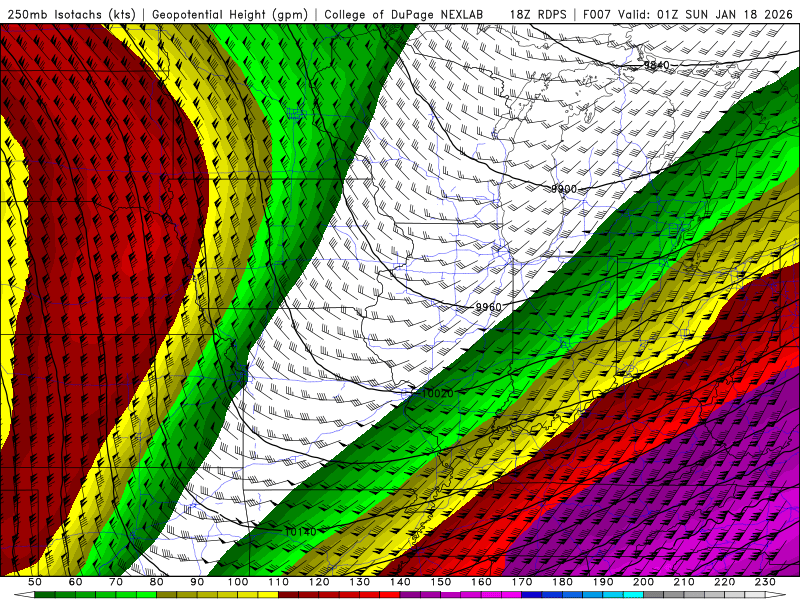Click the 200 value on the color scale

(644, 582)
